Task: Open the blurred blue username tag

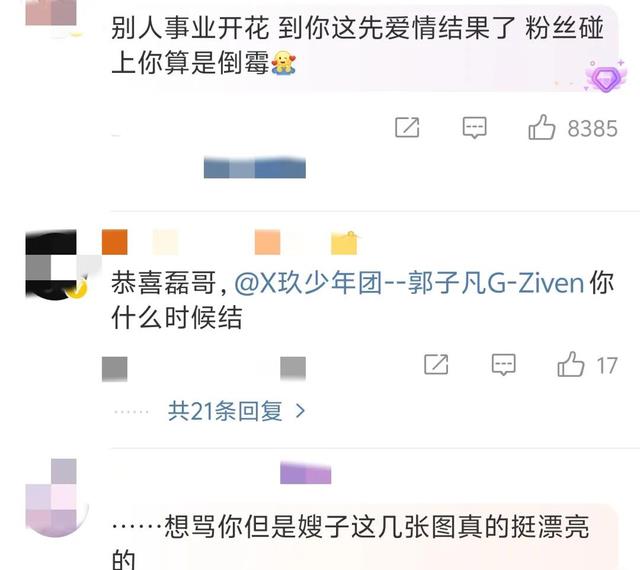Action: tap(255, 167)
